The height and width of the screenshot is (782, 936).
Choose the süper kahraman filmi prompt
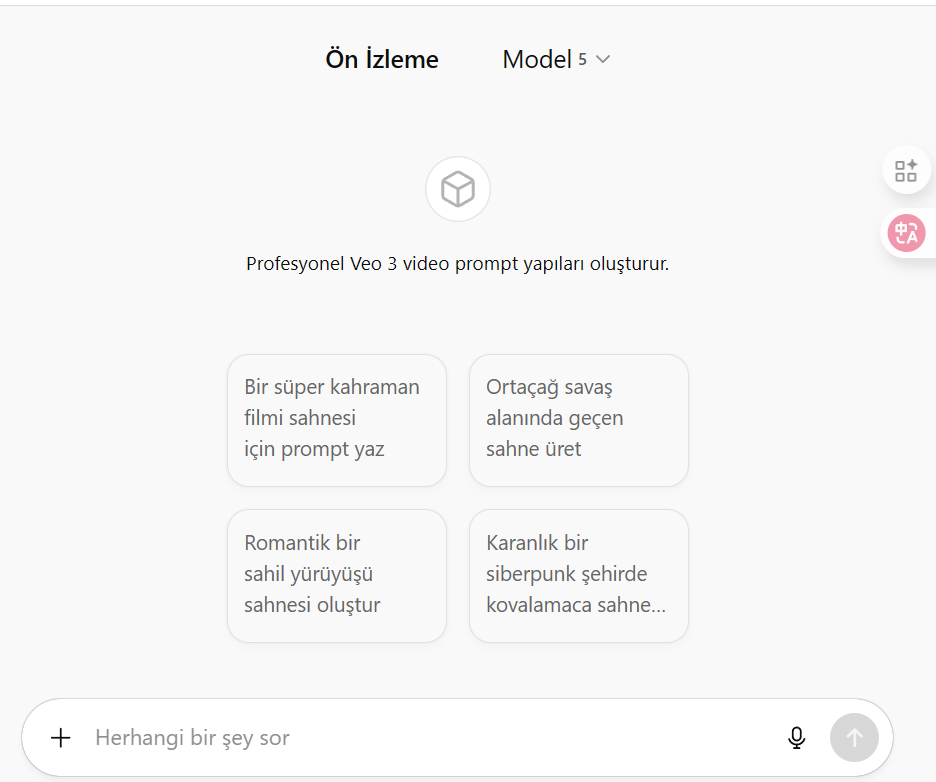[337, 420]
